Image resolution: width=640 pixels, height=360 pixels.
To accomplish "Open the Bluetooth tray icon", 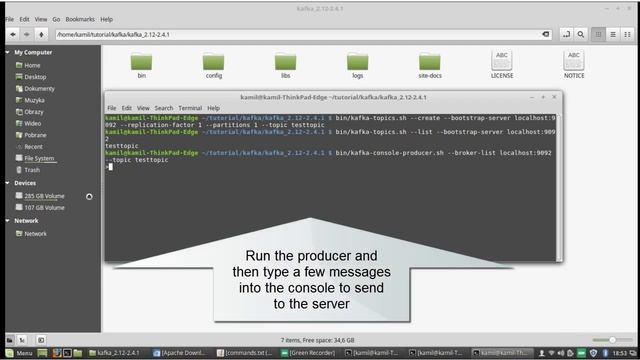I will click(605, 353).
